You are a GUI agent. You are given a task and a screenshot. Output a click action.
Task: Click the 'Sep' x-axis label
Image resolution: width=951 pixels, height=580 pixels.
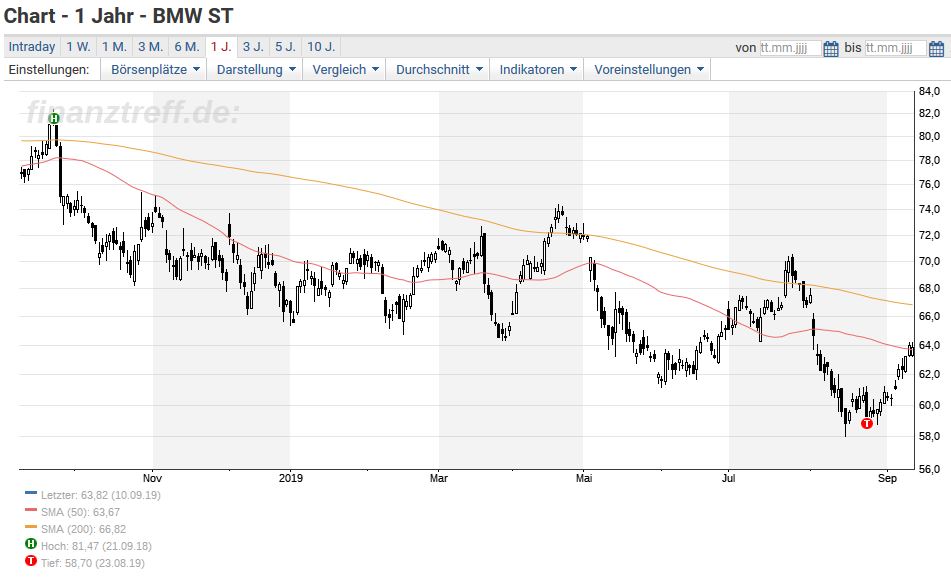click(887, 478)
